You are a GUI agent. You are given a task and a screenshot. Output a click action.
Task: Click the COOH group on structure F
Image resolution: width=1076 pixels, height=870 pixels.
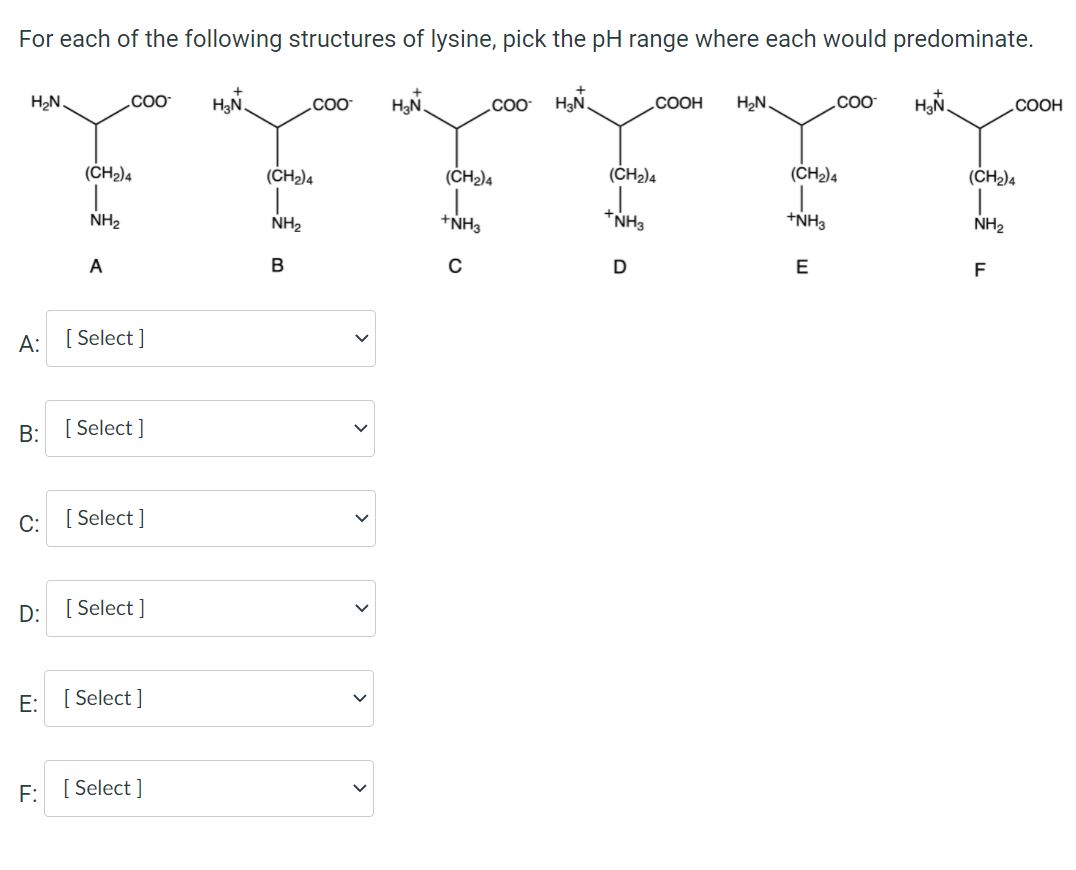(1037, 103)
